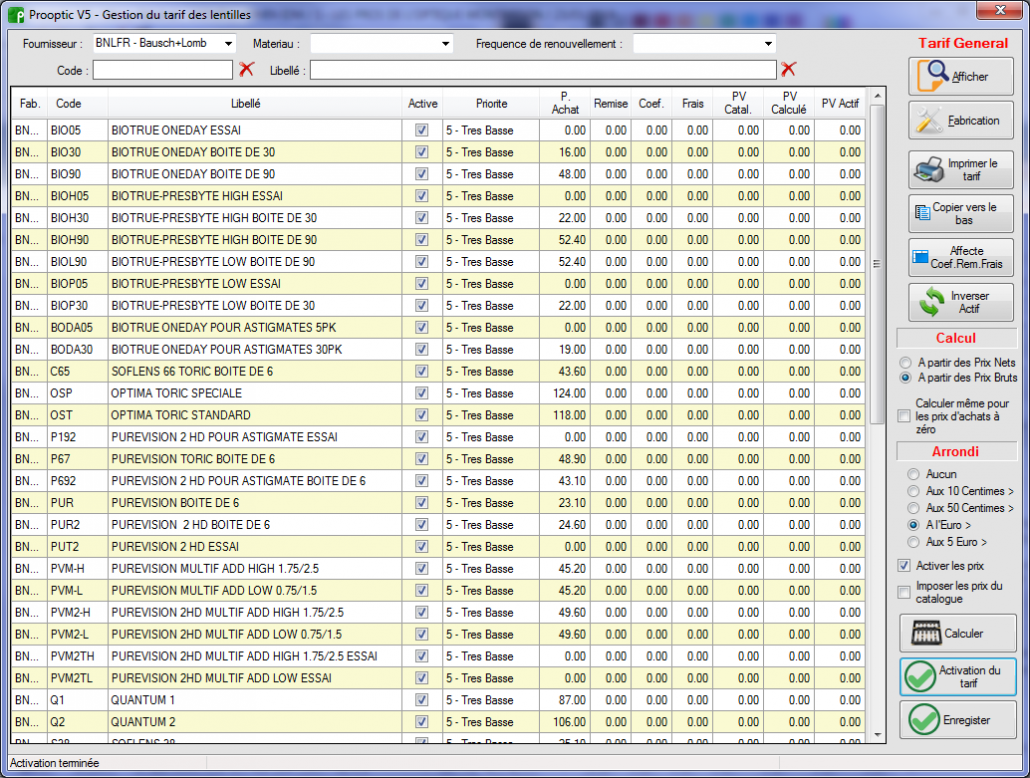The image size is (1030, 778).
Task: Click PUREVISION MULTIF ADD HIGH 1.75/2.5 label
Action: click(x=215, y=568)
